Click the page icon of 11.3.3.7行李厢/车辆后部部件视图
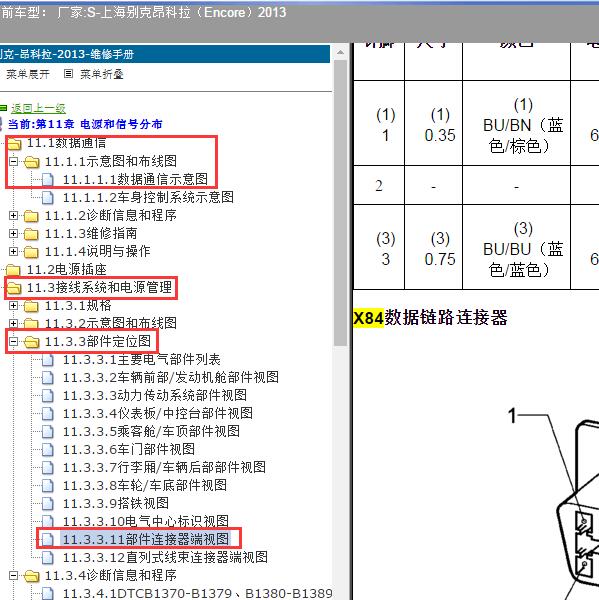This screenshot has height=600, width=599. tap(48, 468)
